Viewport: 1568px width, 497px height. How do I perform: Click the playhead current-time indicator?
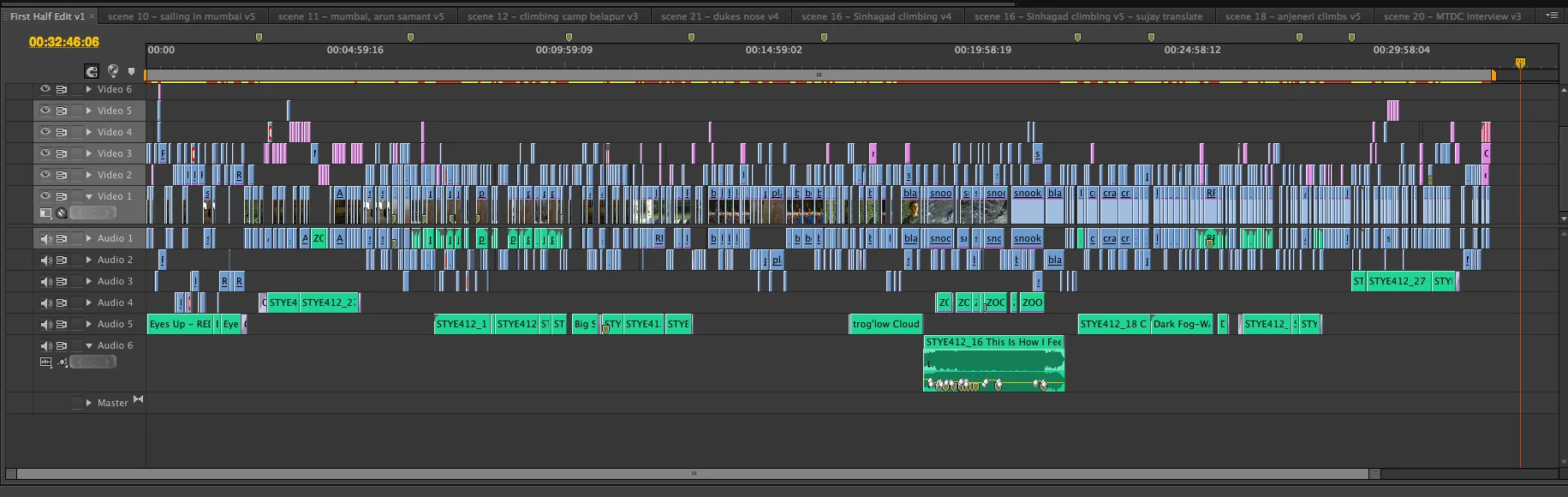click(x=1520, y=63)
